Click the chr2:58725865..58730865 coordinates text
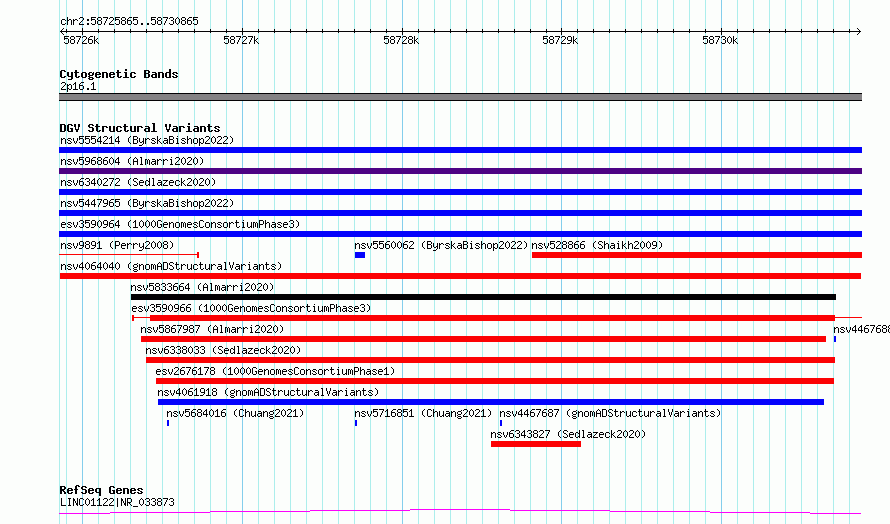890x524 pixels. pos(129,22)
